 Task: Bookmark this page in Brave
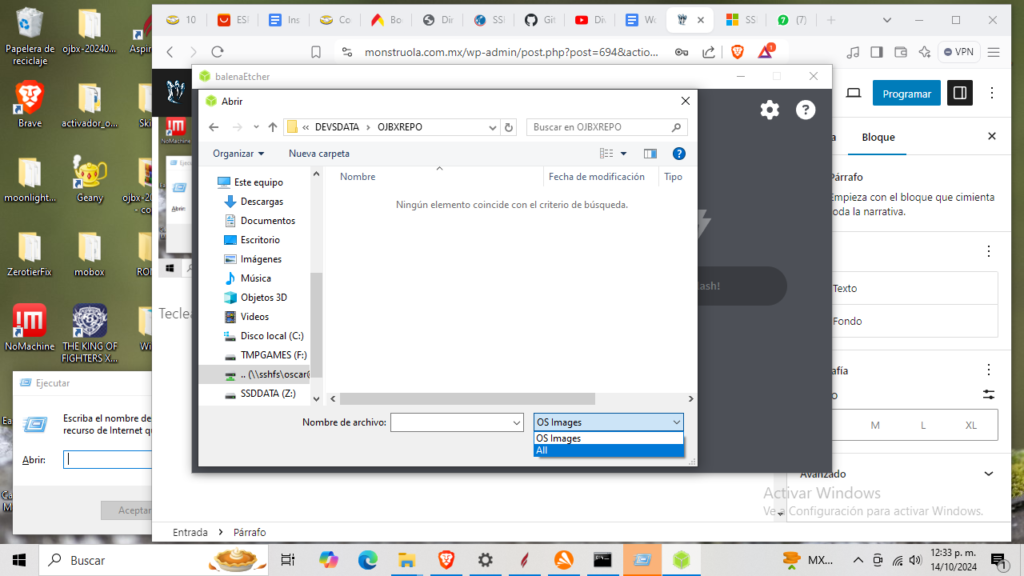click(316, 52)
